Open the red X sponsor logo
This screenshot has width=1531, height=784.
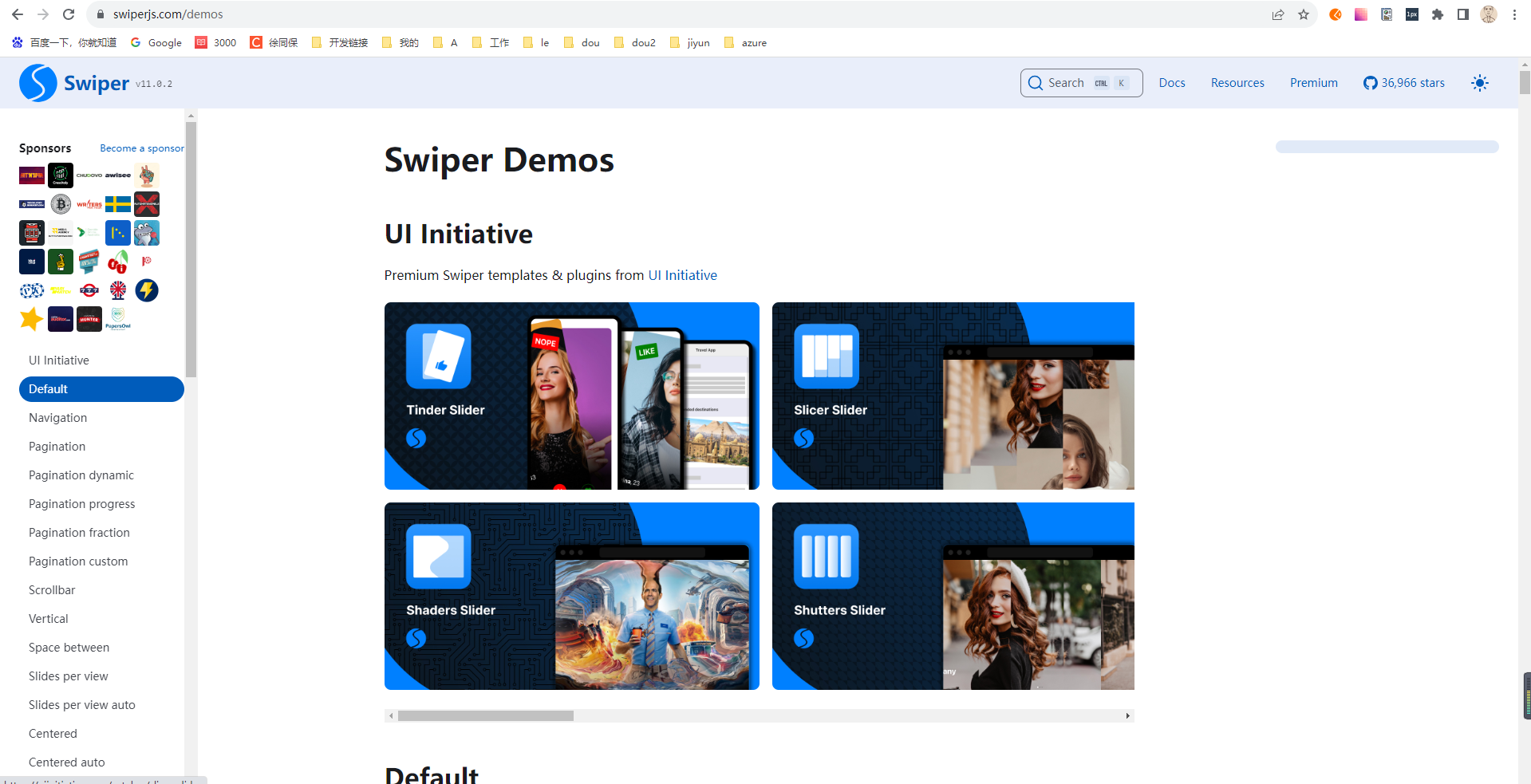pos(147,204)
